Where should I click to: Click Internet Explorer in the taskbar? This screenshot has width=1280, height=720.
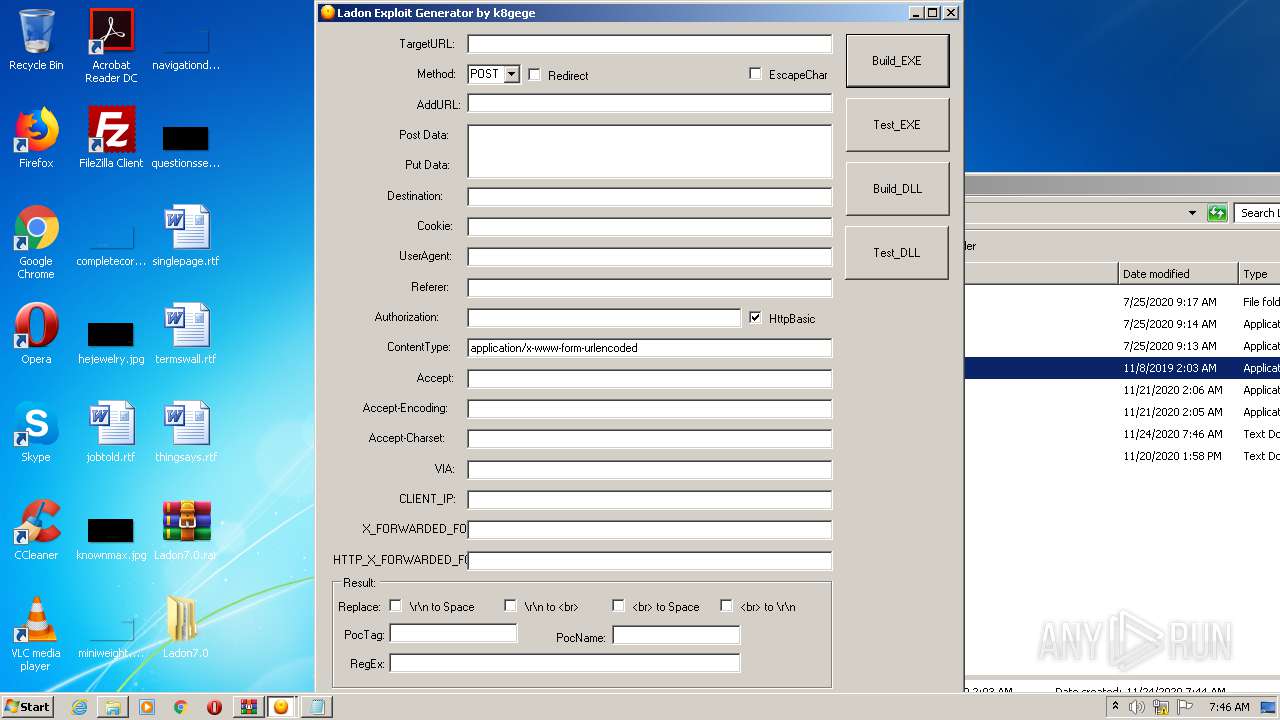pos(79,707)
